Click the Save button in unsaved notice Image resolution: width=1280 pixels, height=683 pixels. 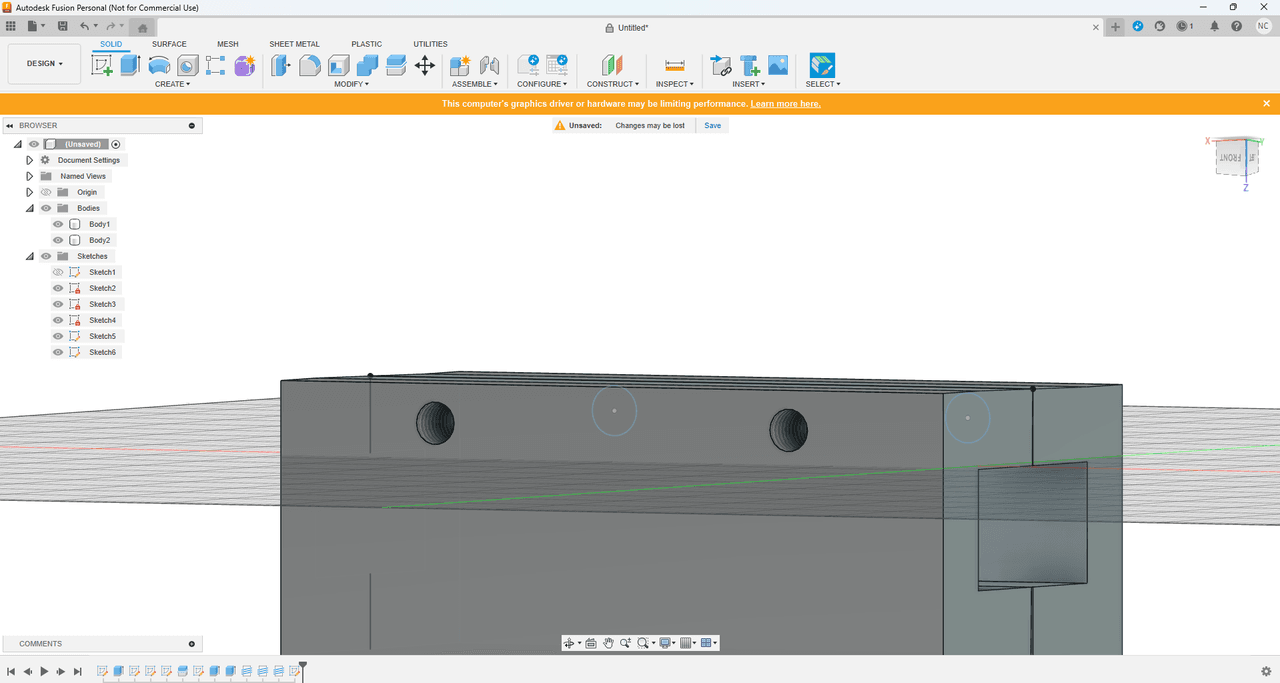pos(712,126)
